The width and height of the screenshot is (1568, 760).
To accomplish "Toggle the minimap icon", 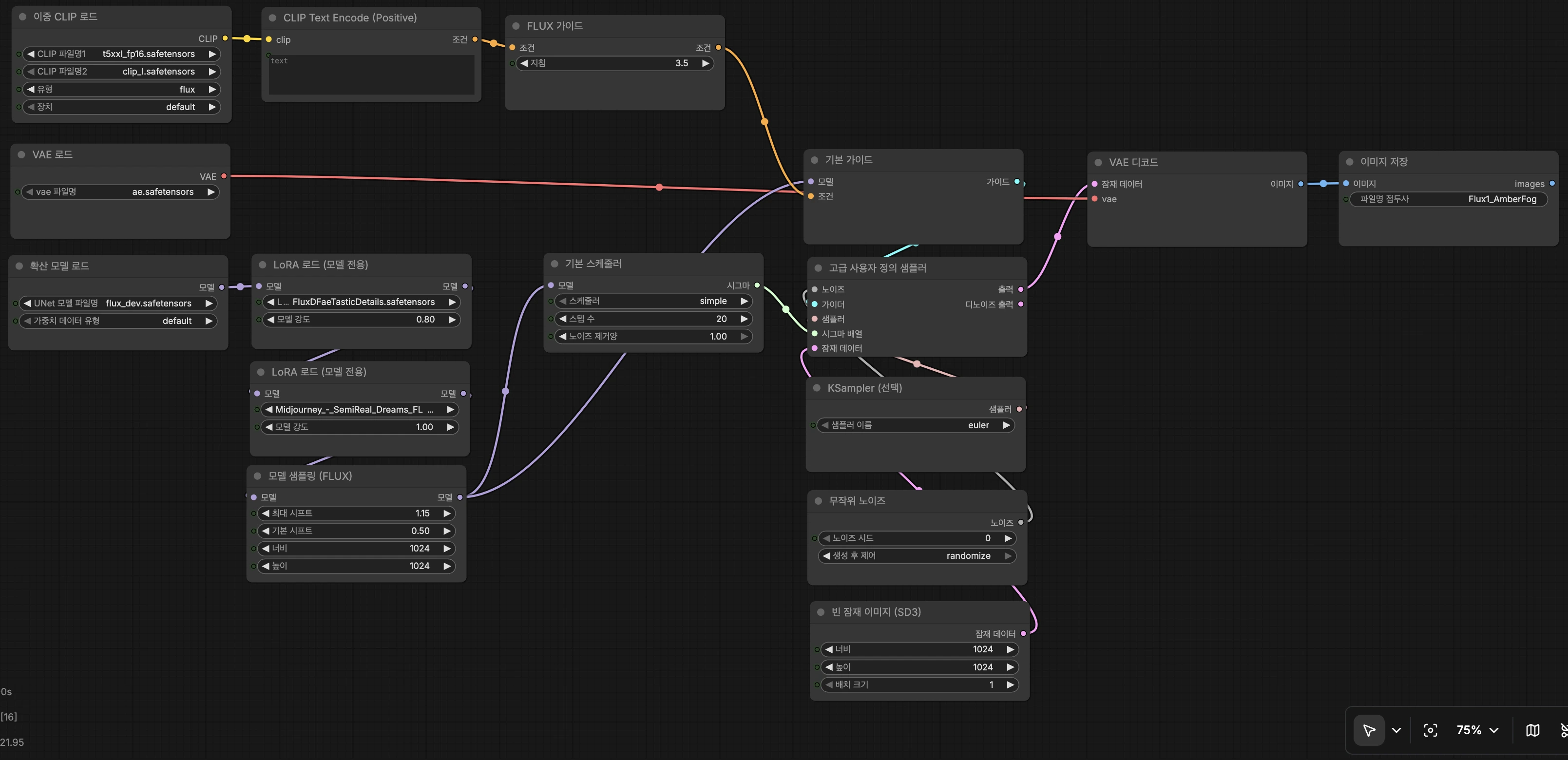I will (x=1533, y=730).
